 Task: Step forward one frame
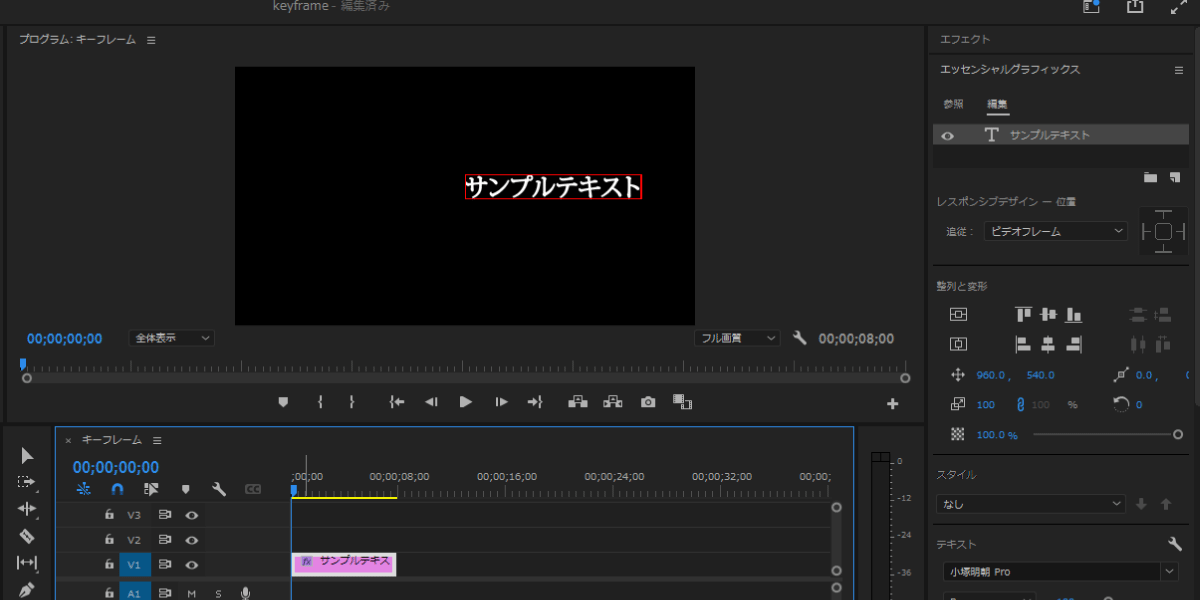point(501,402)
